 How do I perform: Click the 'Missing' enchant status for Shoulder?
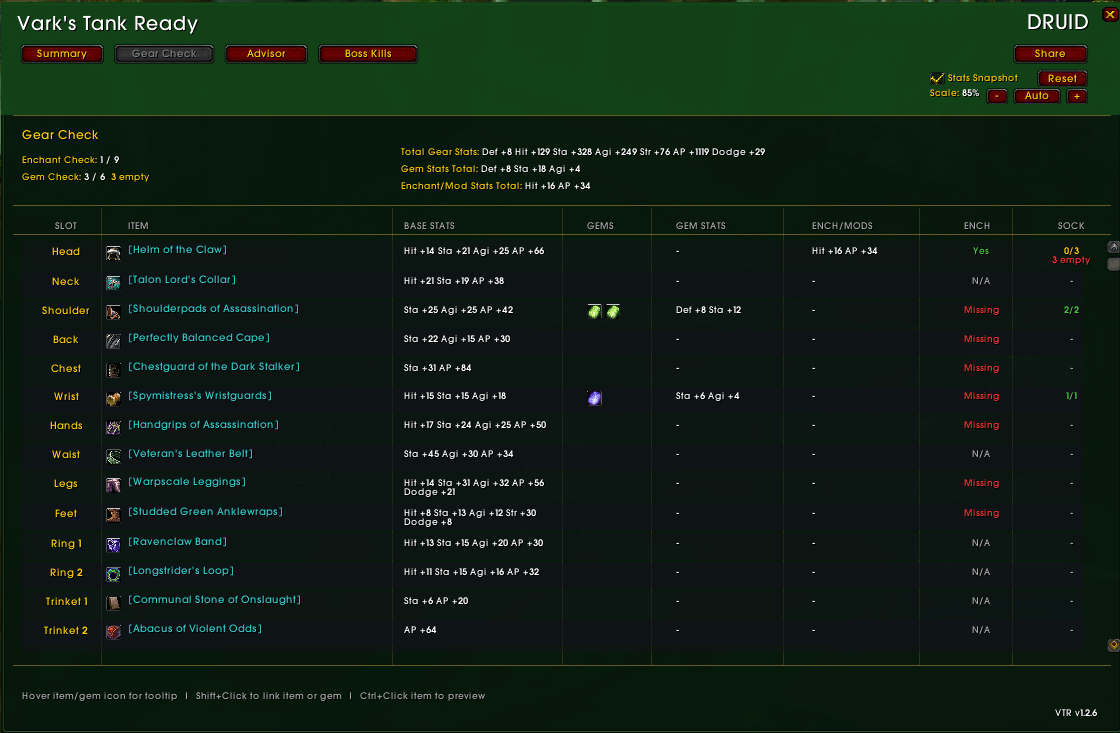pyautogui.click(x=981, y=310)
